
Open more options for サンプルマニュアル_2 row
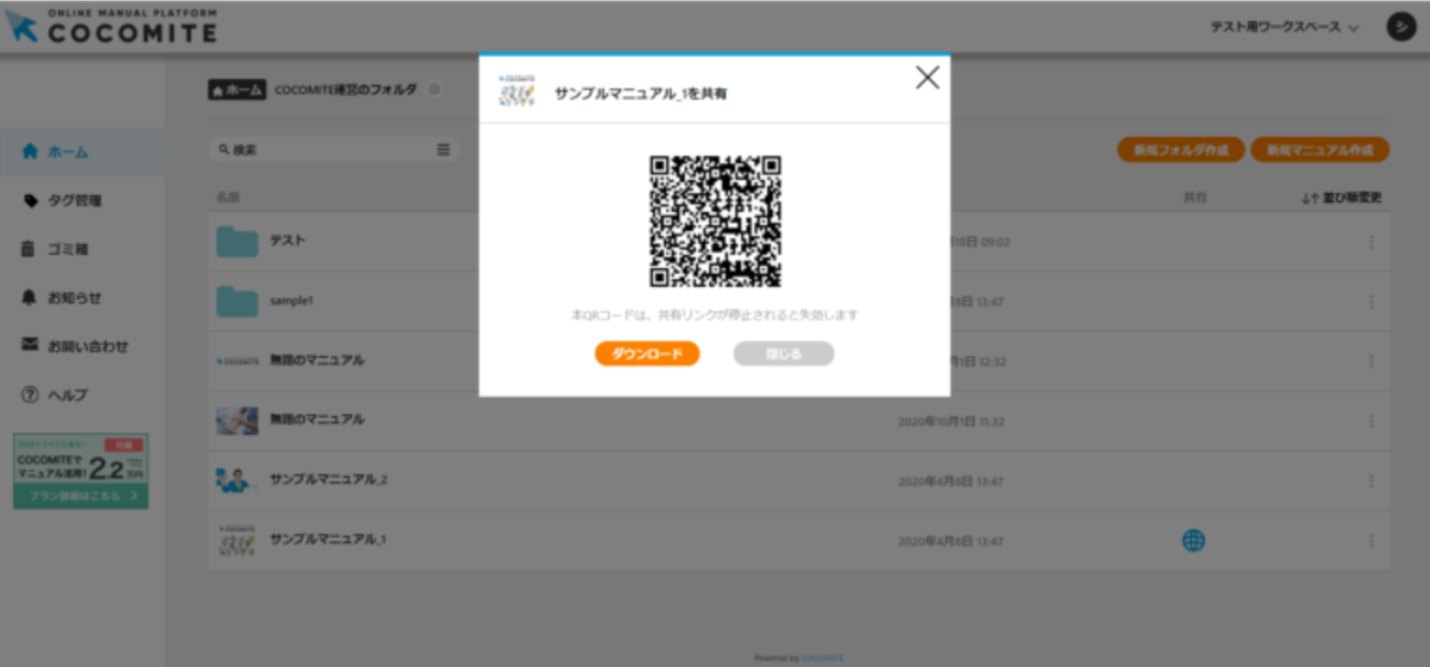click(1371, 481)
